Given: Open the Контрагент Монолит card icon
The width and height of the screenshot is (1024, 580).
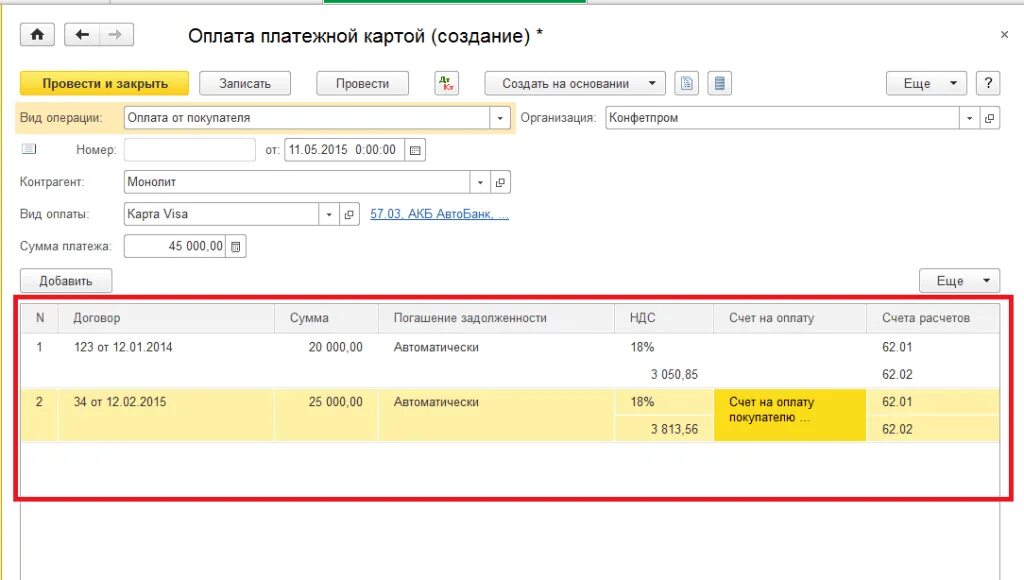Looking at the screenshot, I should click(500, 182).
